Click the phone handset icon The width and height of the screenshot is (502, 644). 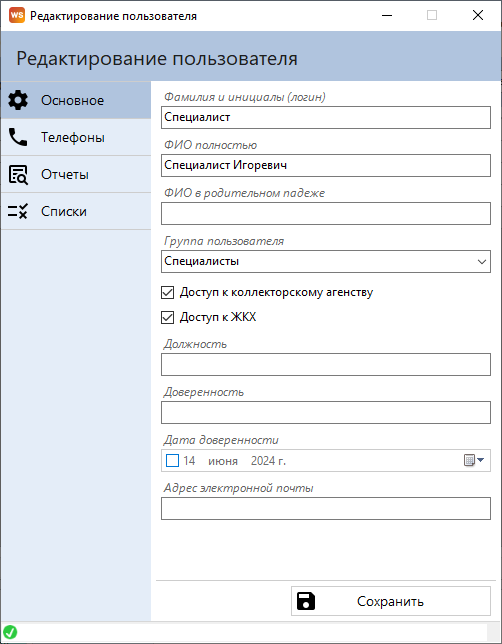pos(18,137)
